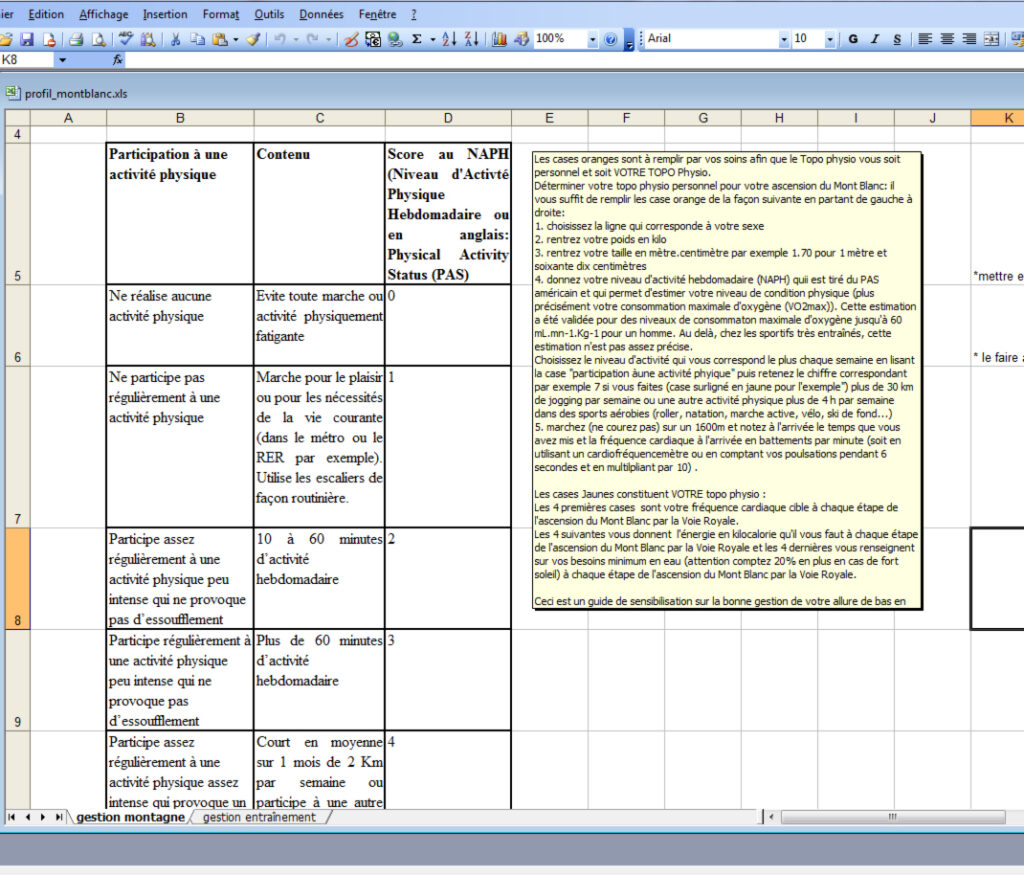The height and width of the screenshot is (875, 1024).
Task: Toggle bold formatting (G)
Action: [x=853, y=39]
